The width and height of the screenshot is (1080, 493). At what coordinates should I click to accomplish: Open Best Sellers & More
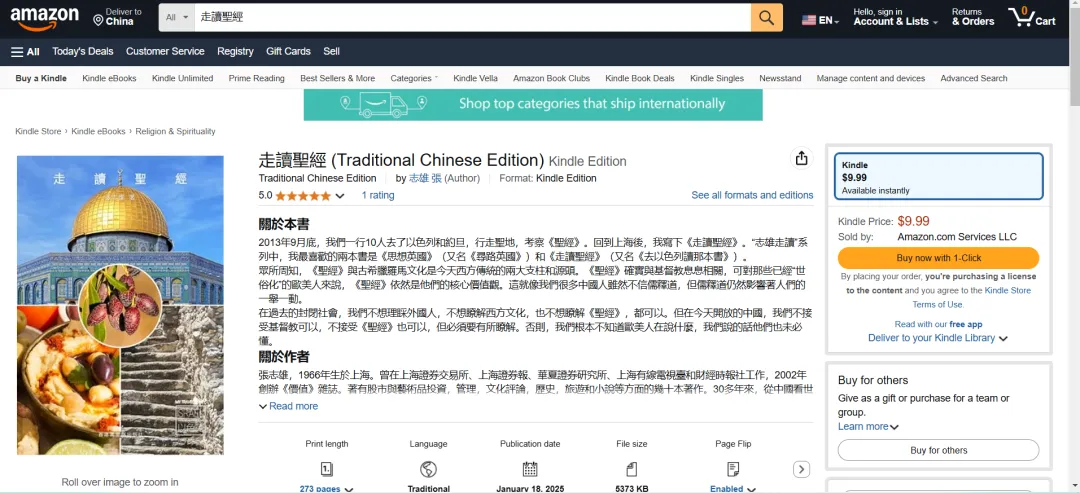[338, 78]
